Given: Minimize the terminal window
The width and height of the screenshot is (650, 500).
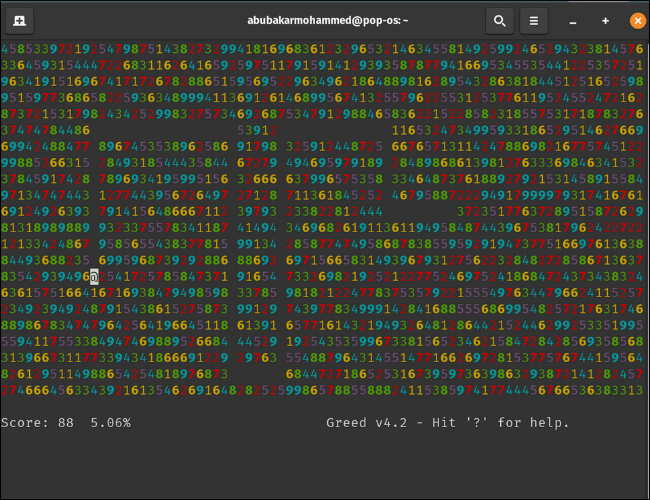Looking at the screenshot, I should click(x=573, y=20).
